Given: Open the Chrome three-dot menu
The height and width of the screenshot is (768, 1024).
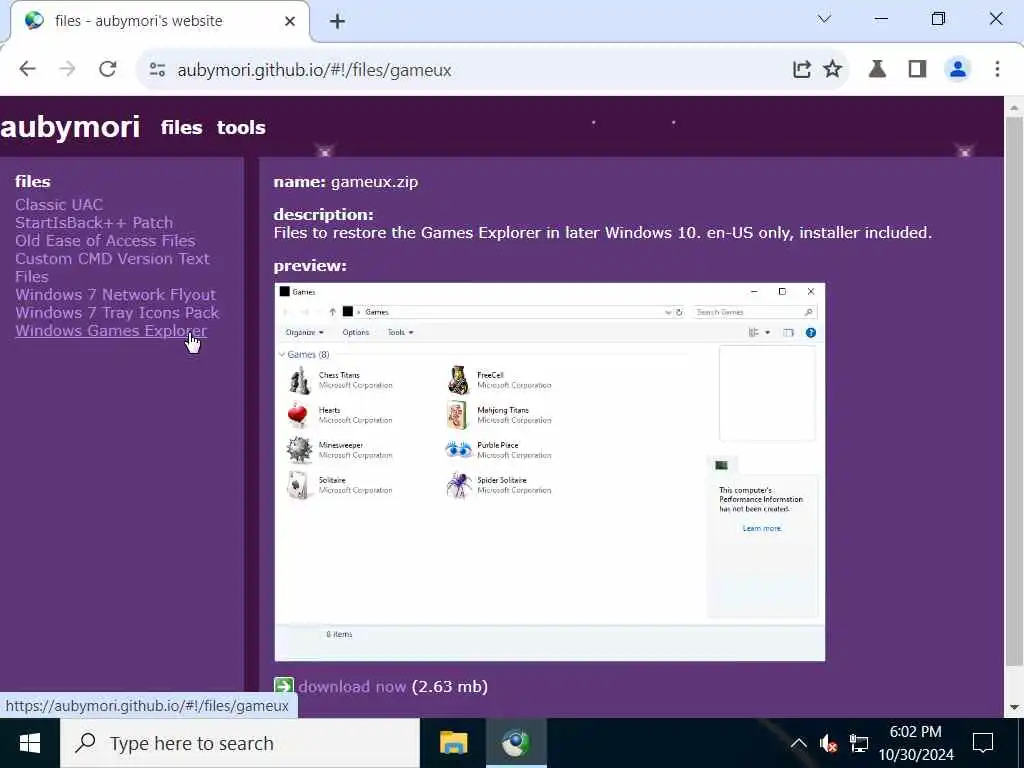Looking at the screenshot, I should point(997,69).
